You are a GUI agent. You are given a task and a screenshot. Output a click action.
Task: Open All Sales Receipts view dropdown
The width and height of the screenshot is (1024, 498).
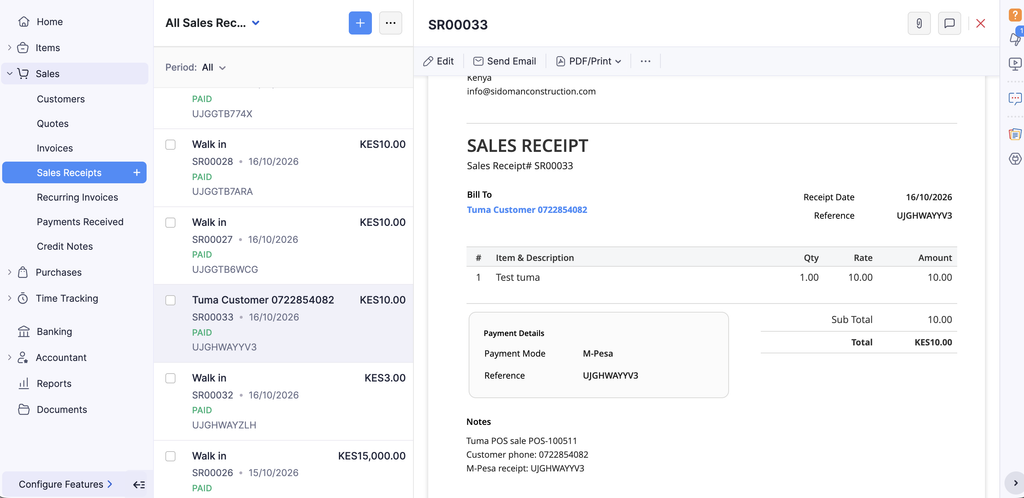click(213, 23)
